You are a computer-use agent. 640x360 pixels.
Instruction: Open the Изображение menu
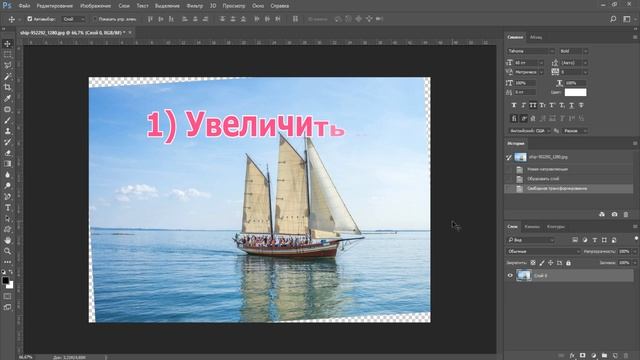coord(96,6)
